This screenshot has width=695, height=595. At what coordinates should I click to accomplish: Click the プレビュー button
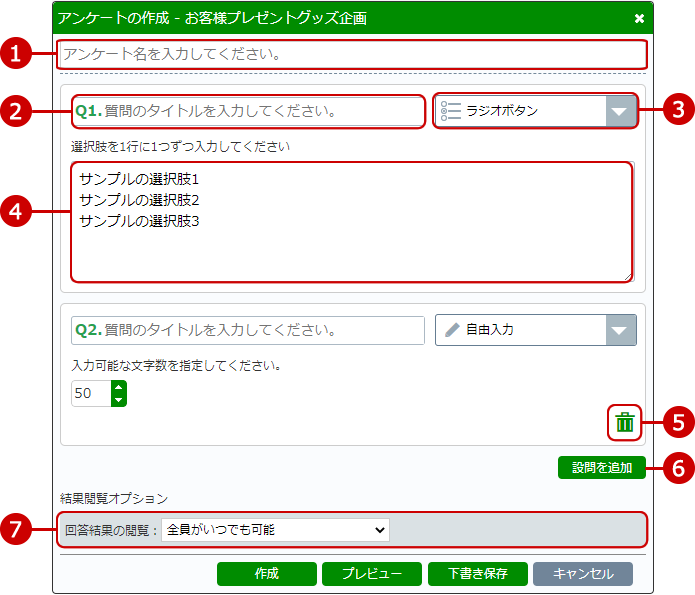tap(372, 574)
